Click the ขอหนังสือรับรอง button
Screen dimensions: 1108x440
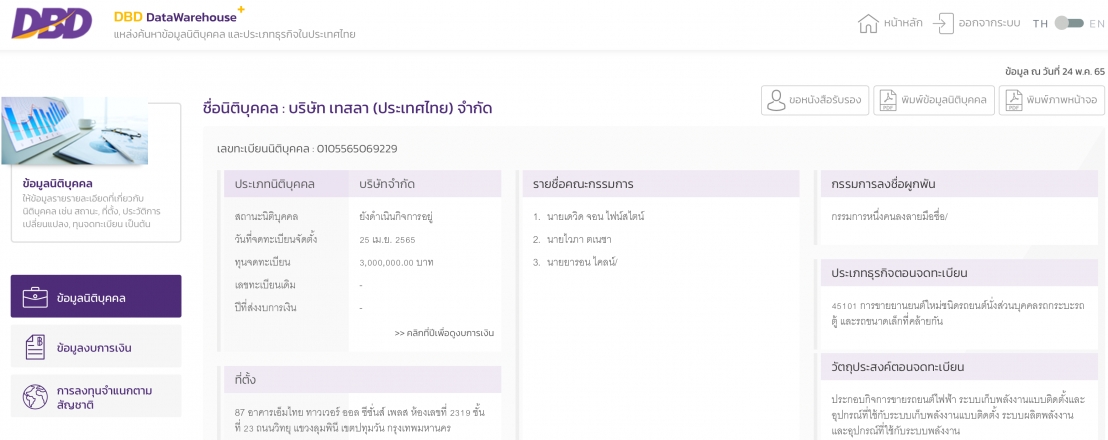(814, 100)
